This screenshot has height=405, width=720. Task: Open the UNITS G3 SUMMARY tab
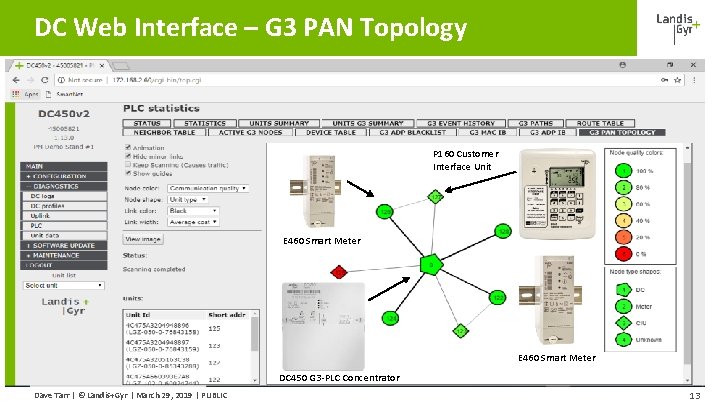[x=367, y=124]
